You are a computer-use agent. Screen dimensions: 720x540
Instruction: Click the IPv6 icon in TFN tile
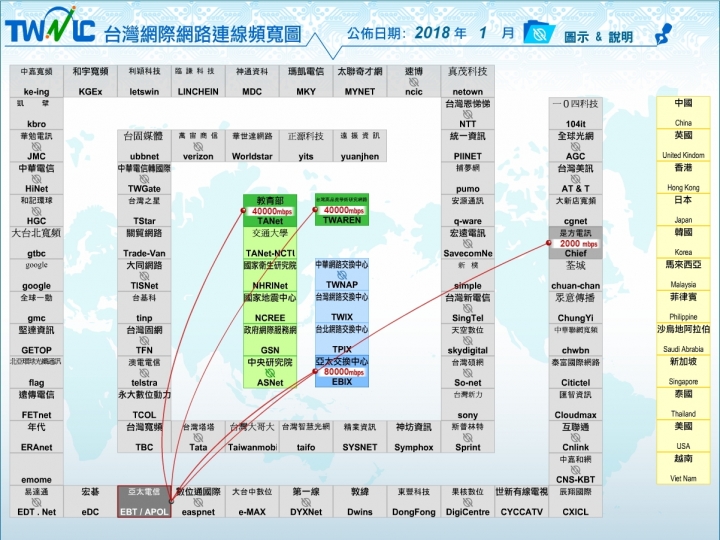click(144, 340)
